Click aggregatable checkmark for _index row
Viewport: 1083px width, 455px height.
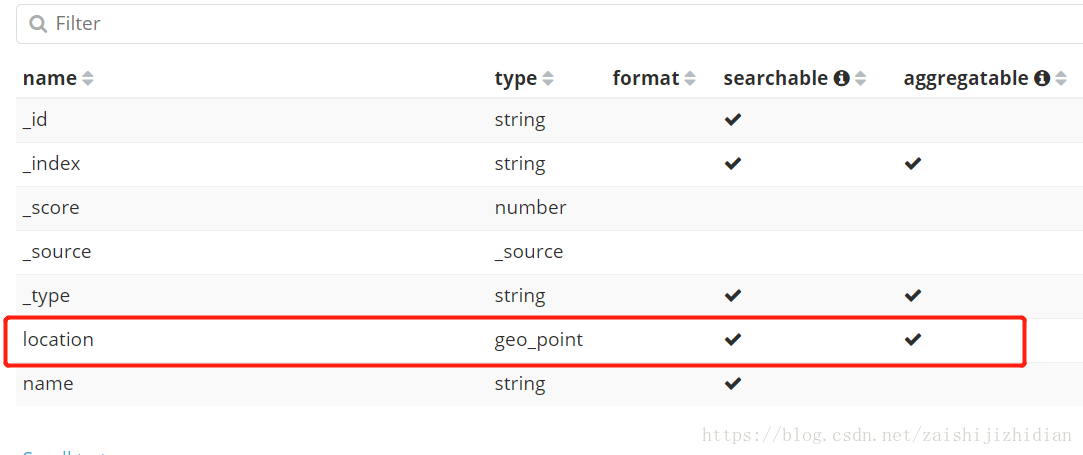click(x=913, y=164)
